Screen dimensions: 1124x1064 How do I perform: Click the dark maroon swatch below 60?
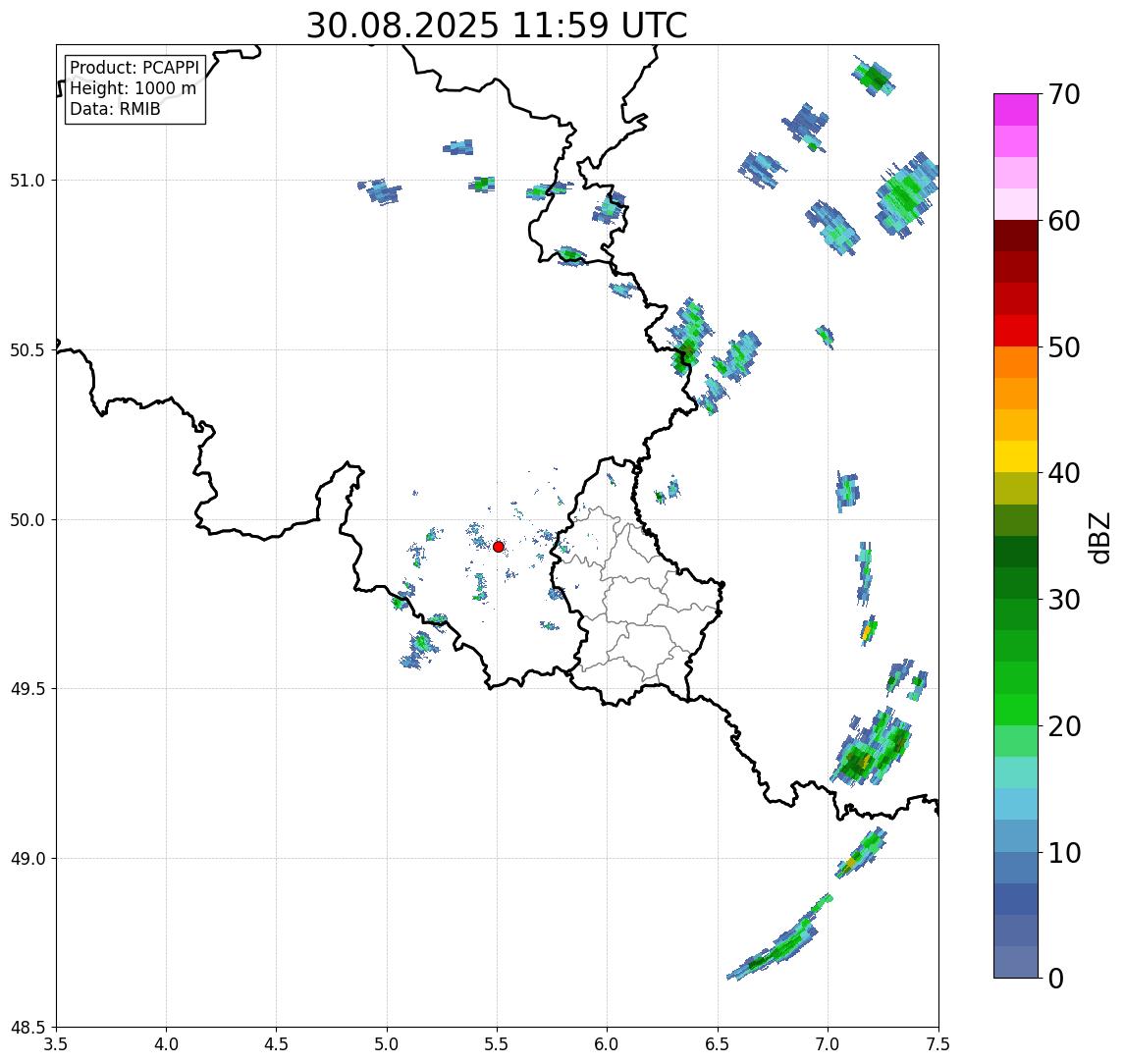[1016, 236]
